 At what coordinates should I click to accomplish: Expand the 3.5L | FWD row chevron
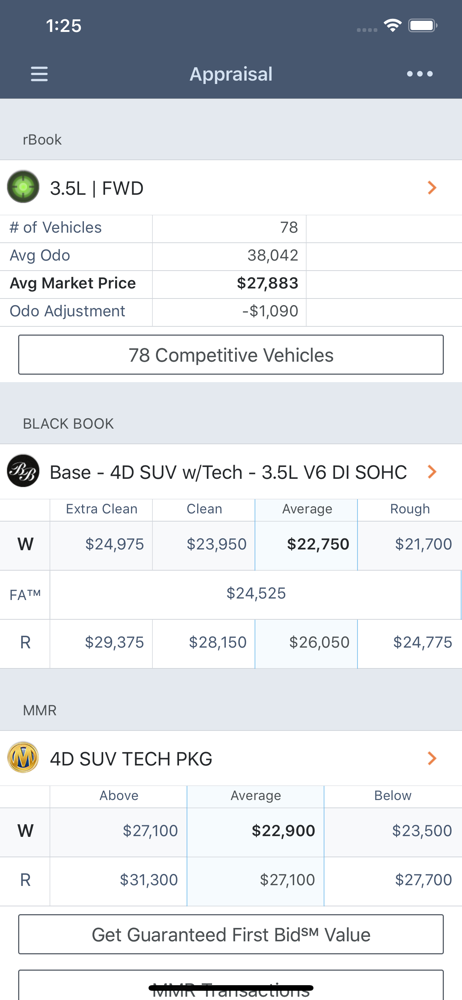432,188
